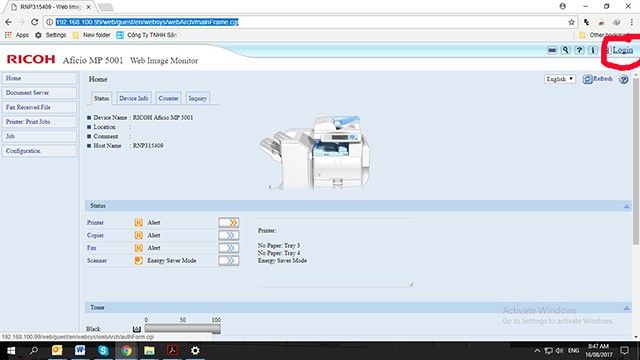
Task: Open the New folder bookmark
Action: [x=91, y=35]
